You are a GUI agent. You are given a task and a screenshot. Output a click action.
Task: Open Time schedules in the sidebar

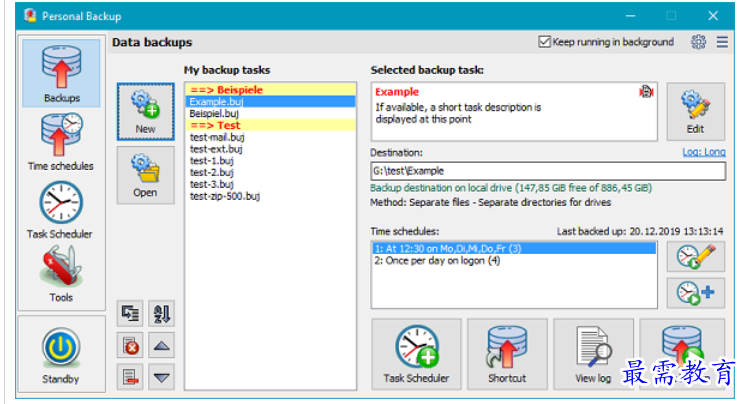(x=61, y=141)
